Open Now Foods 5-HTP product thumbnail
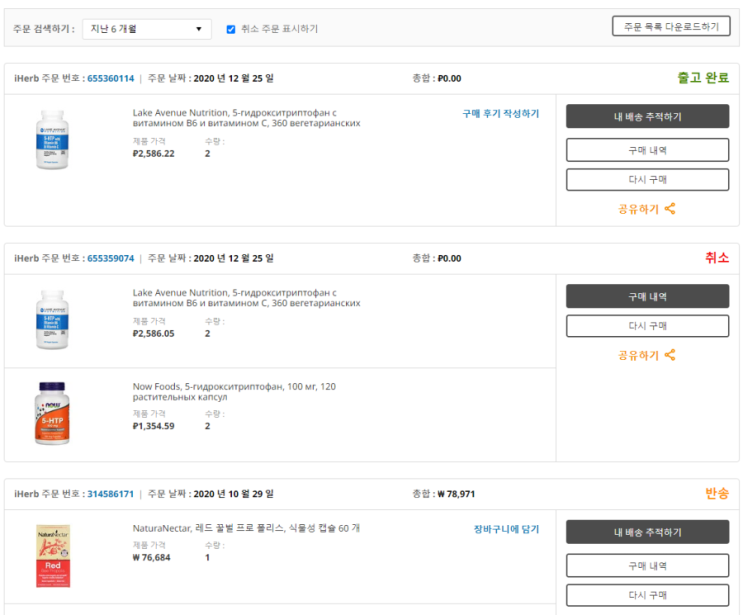 [51, 413]
